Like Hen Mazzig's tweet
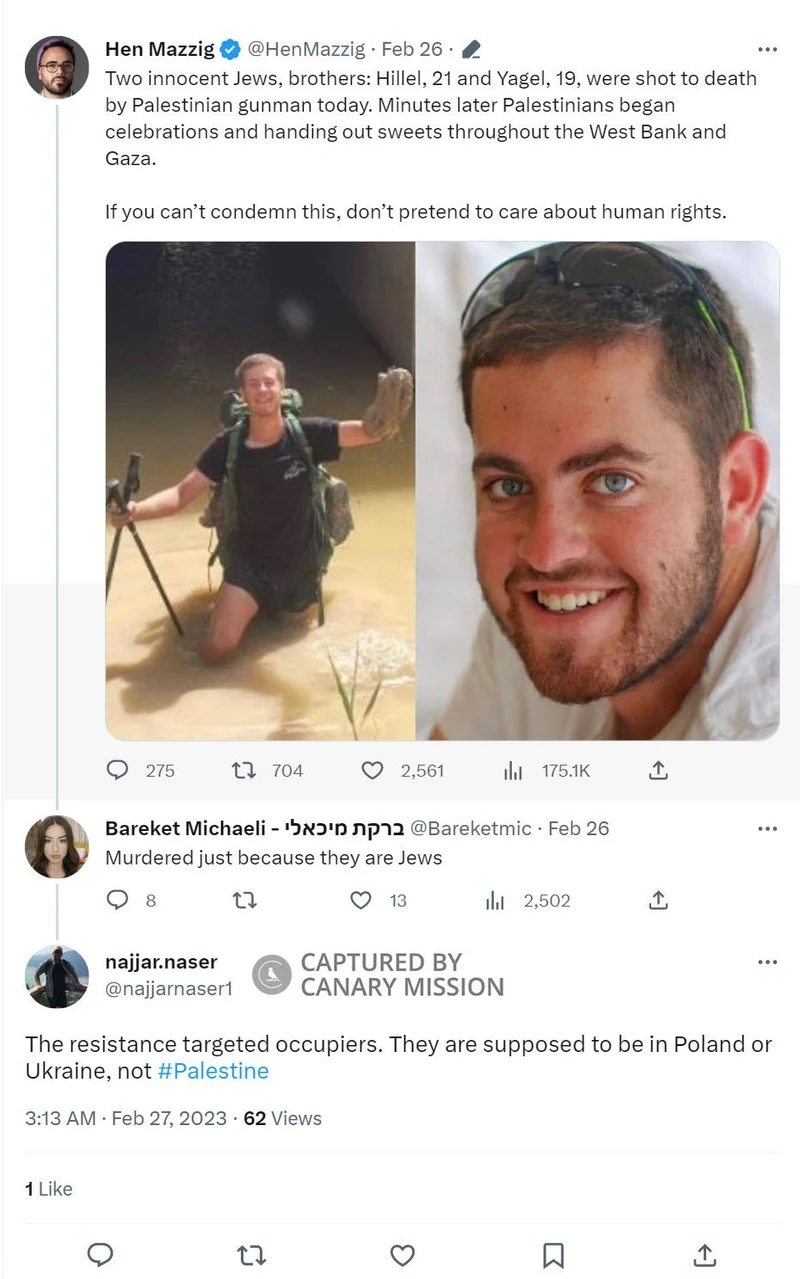 click(372, 770)
